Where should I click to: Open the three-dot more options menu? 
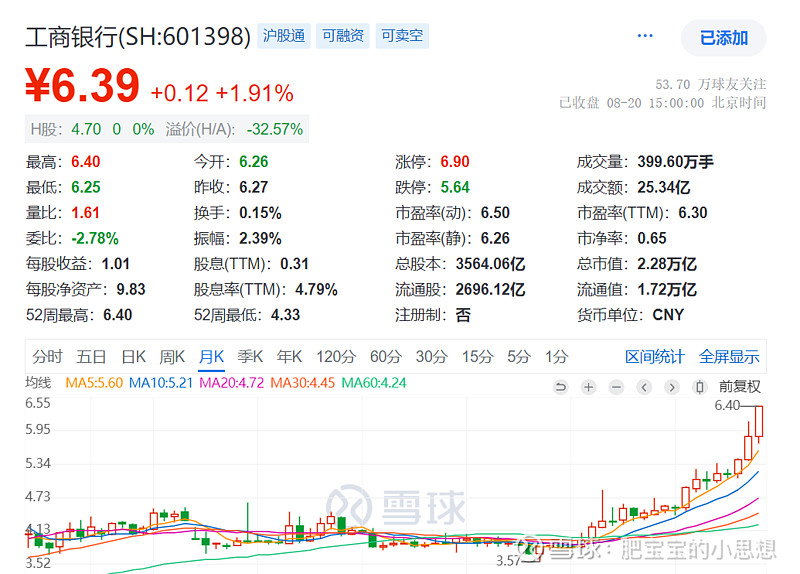[x=645, y=36]
